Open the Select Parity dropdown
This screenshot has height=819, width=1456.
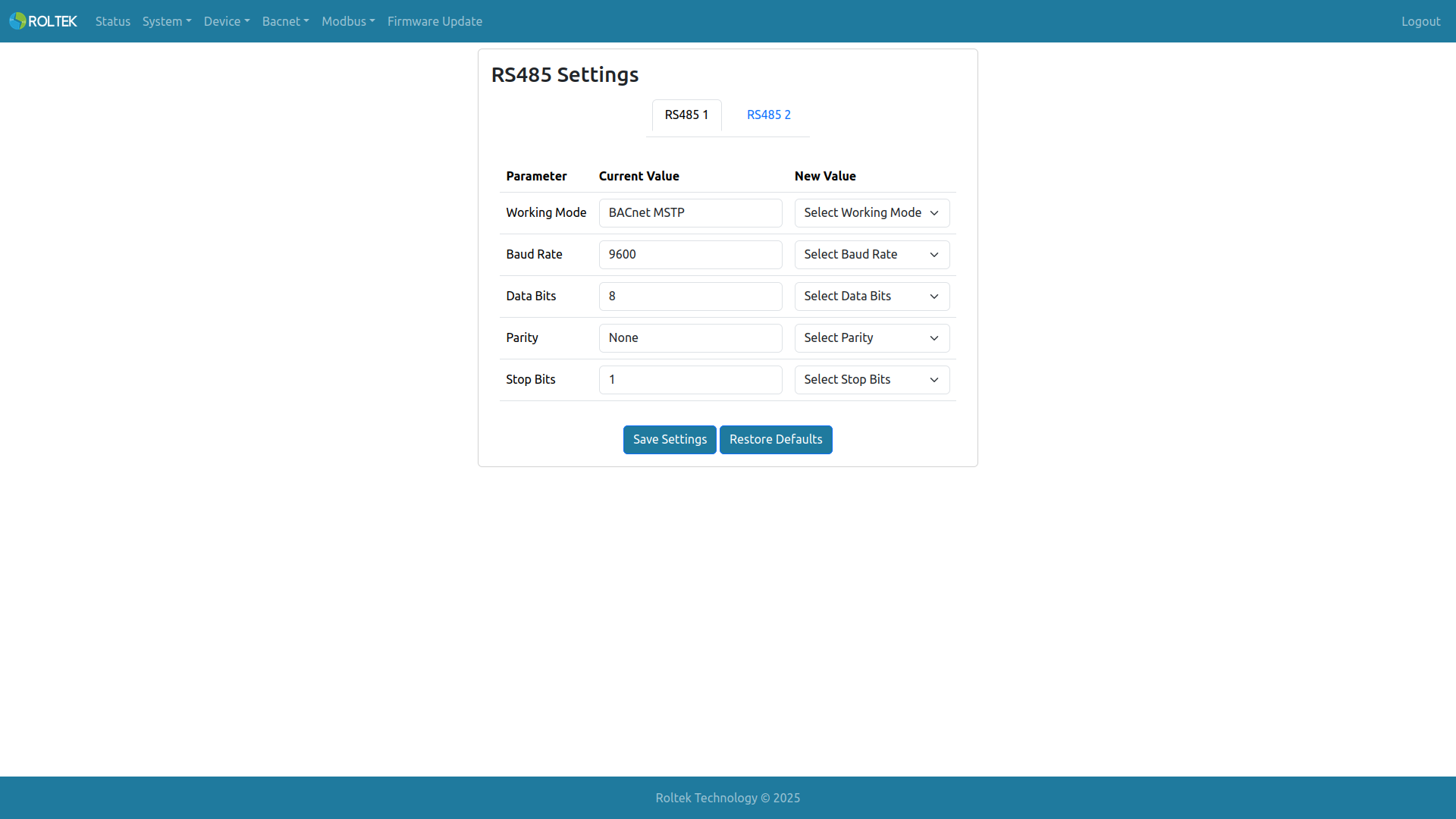(x=872, y=338)
